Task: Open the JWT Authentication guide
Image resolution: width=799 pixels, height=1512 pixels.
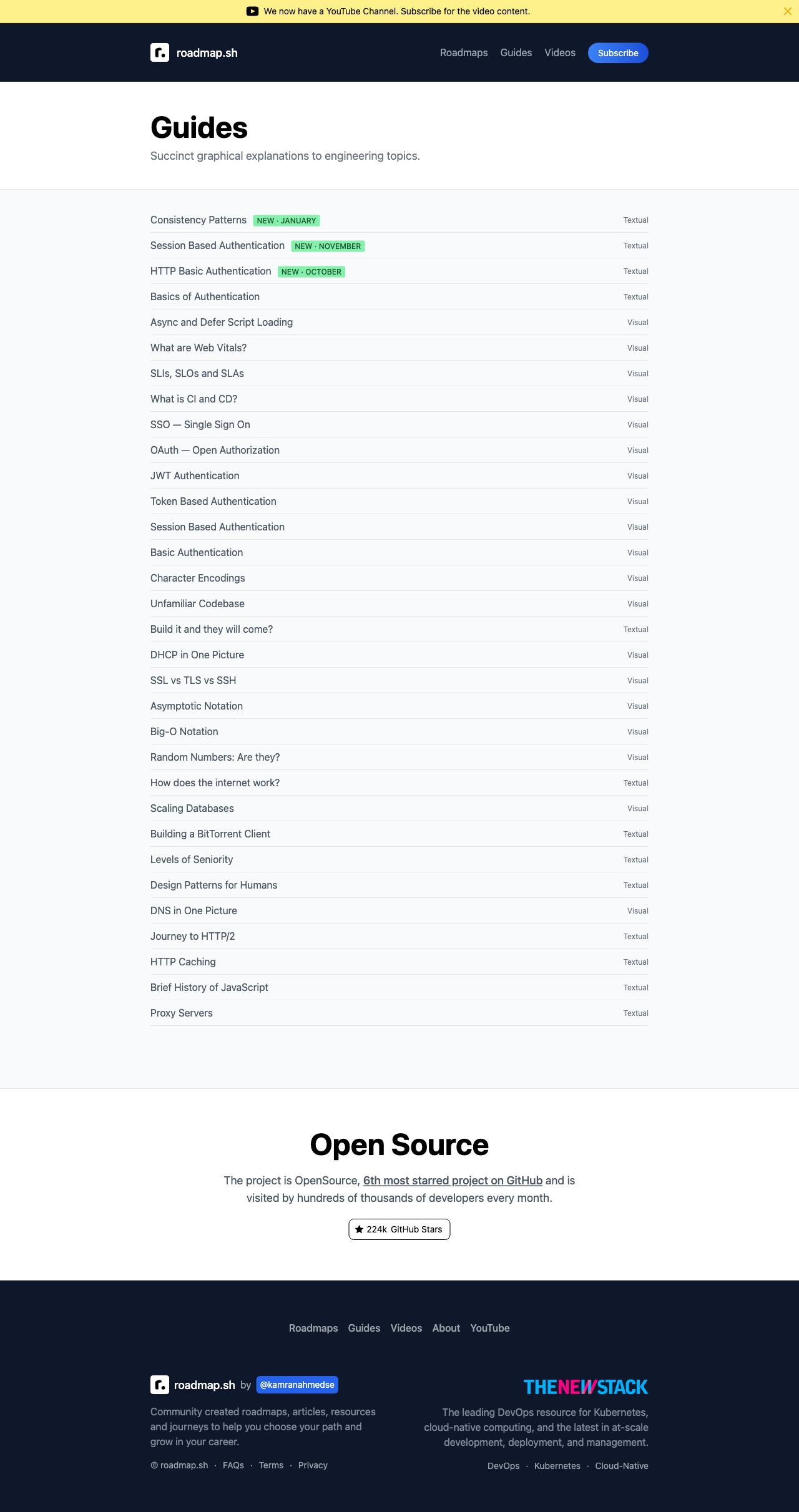Action: pyautogui.click(x=195, y=476)
